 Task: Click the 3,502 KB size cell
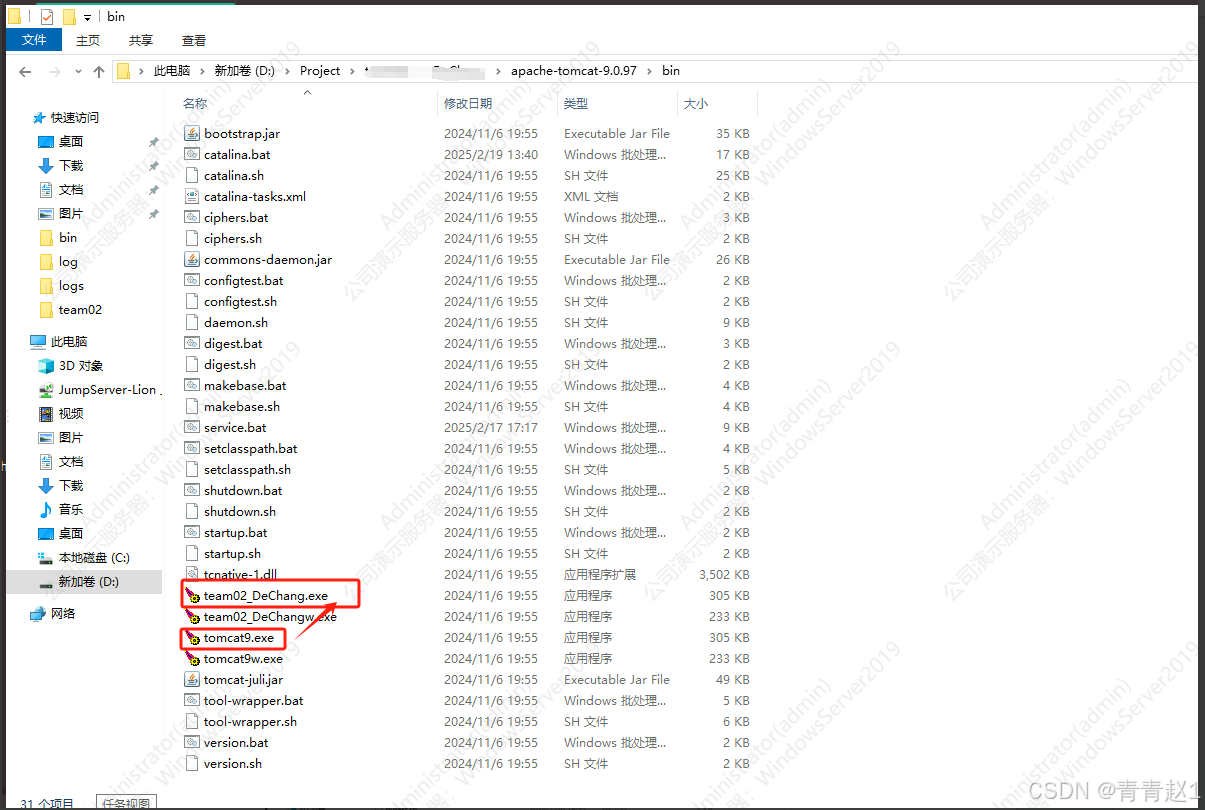pyautogui.click(x=724, y=574)
